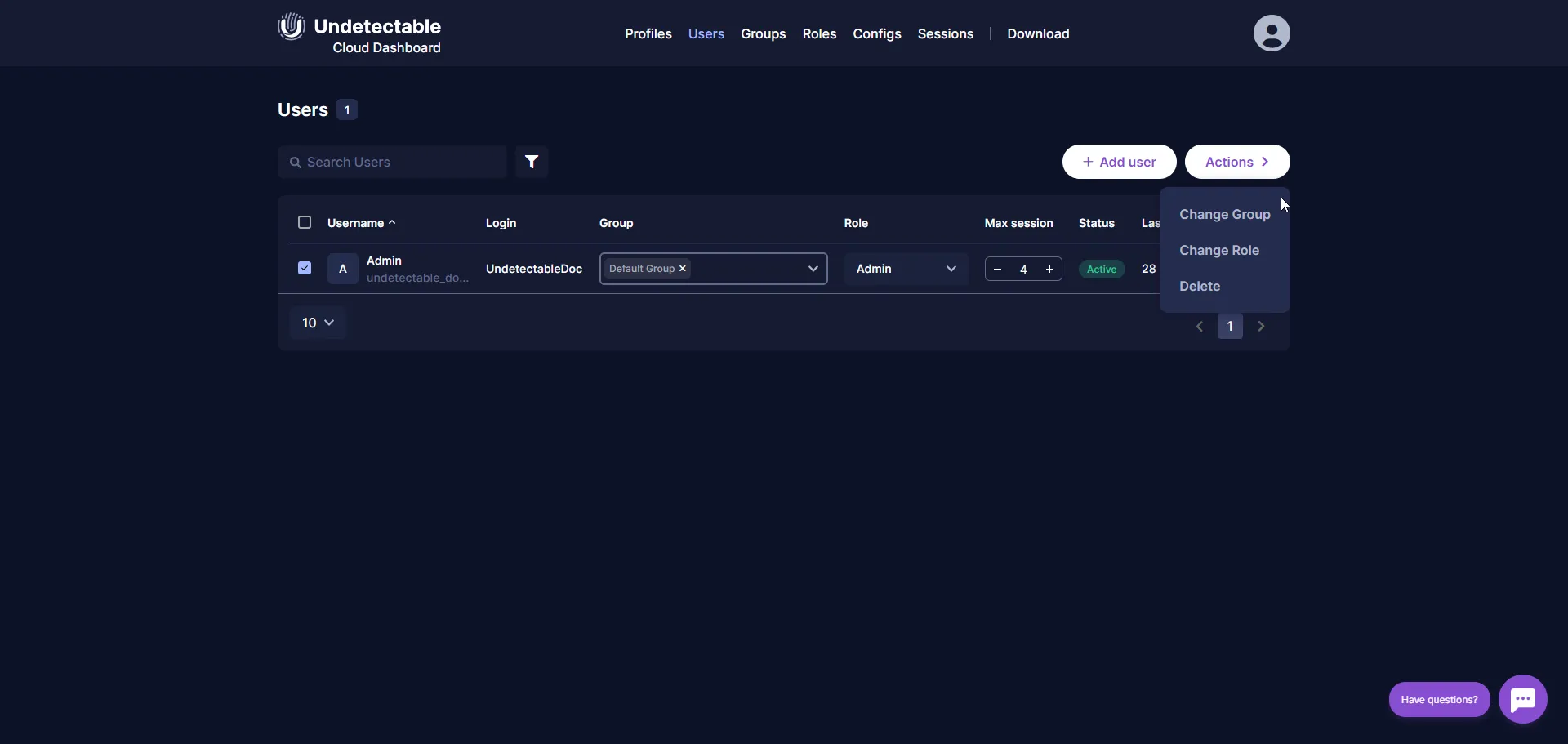Open the user account avatar menu
This screenshot has width=1568, height=744.
[1272, 33]
